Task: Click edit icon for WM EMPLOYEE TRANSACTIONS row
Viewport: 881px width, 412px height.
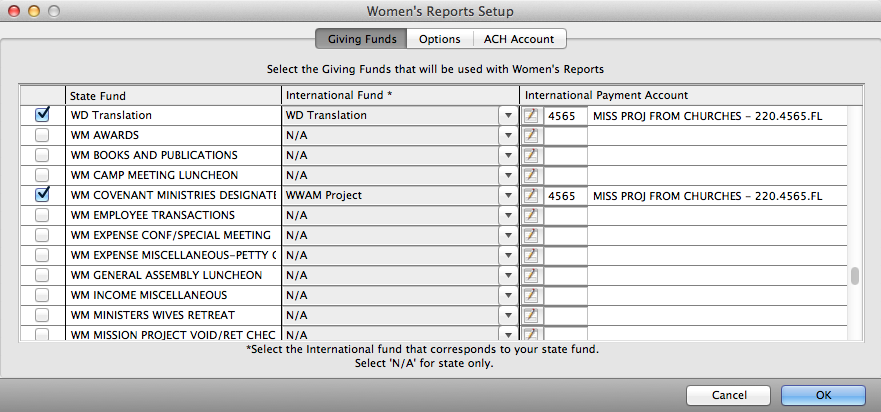Action: 531,216
